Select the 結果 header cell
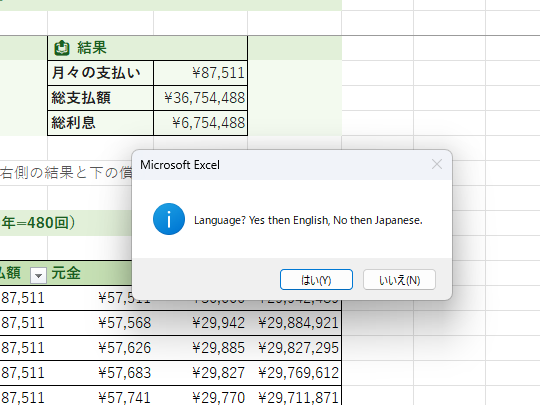 pyautogui.click(x=147, y=48)
